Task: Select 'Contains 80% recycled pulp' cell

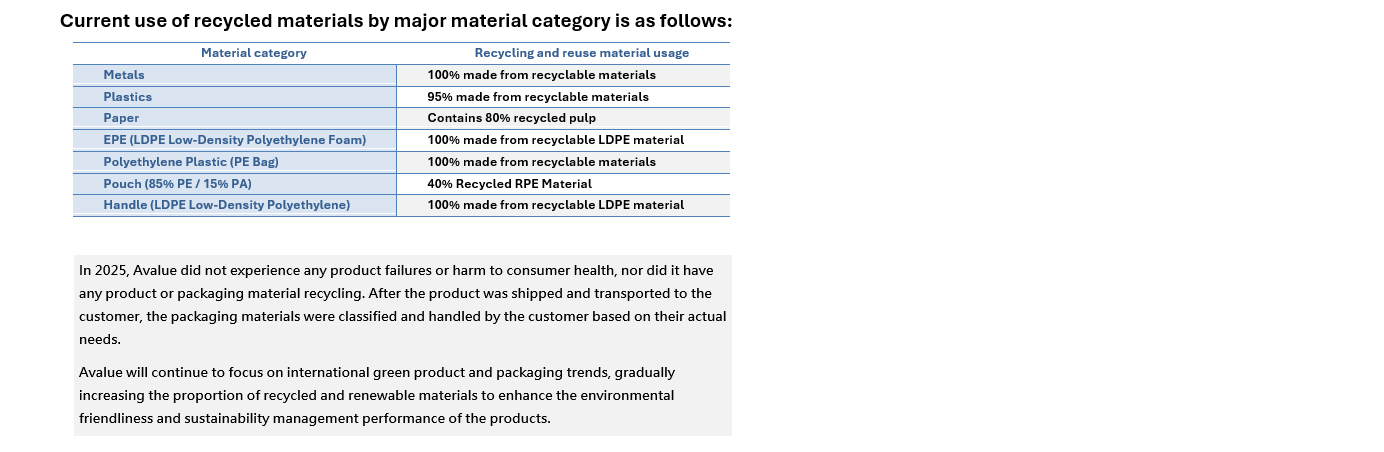Action: 564,118
